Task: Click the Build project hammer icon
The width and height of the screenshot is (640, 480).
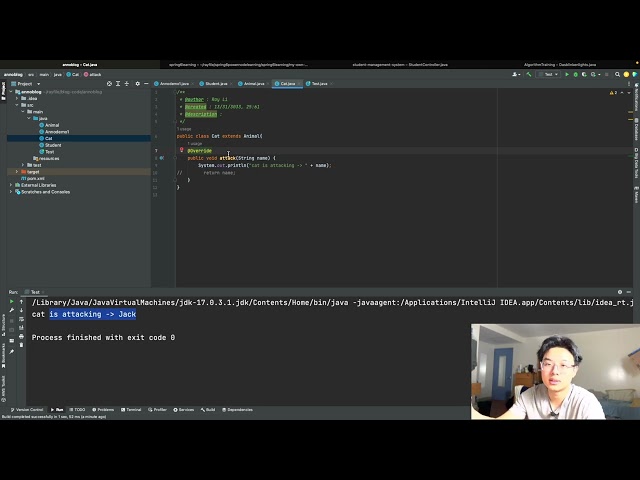Action: click(x=529, y=74)
